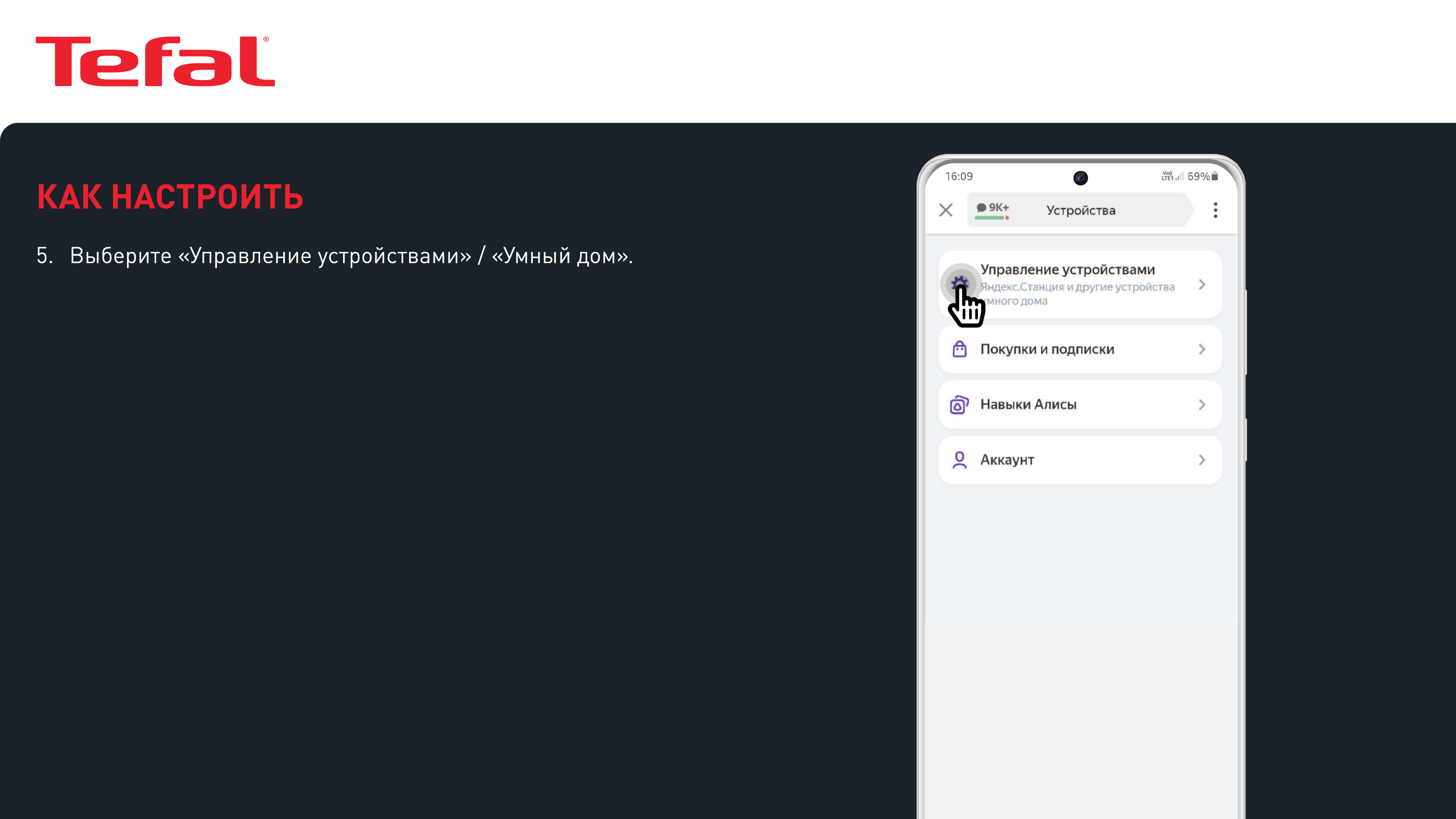Expand Навыки Алисы via its chevron
The height and width of the screenshot is (819, 1456).
pos(1202,405)
